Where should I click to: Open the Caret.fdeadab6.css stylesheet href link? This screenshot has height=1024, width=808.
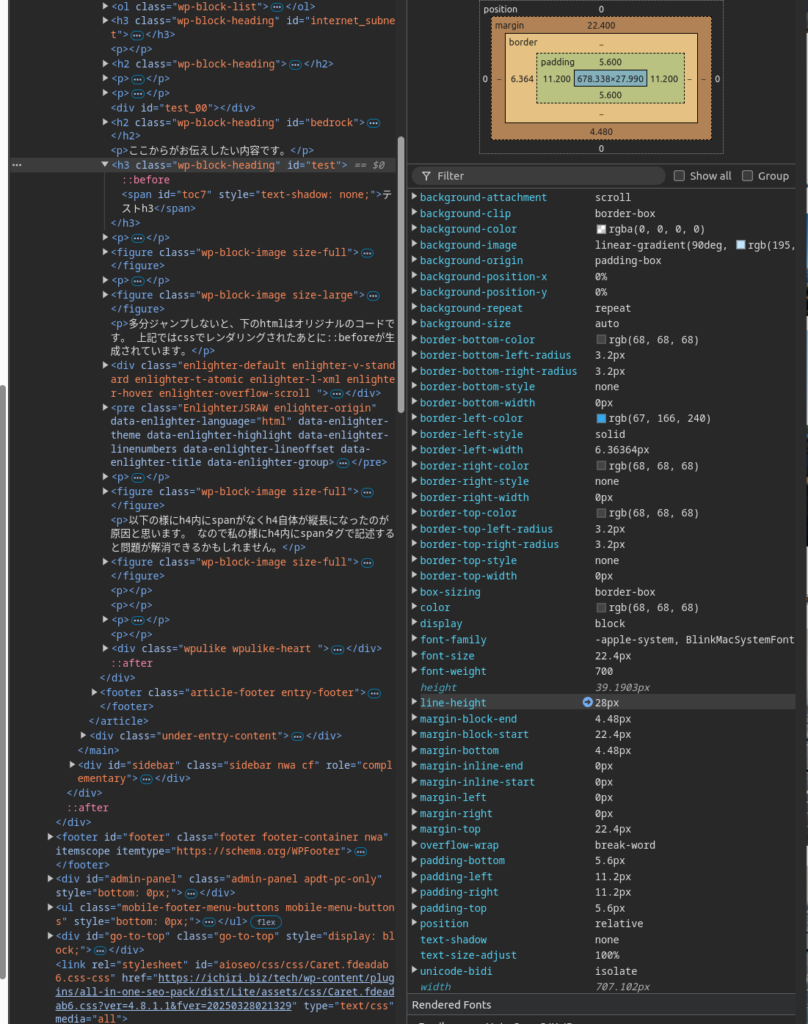[224, 992]
